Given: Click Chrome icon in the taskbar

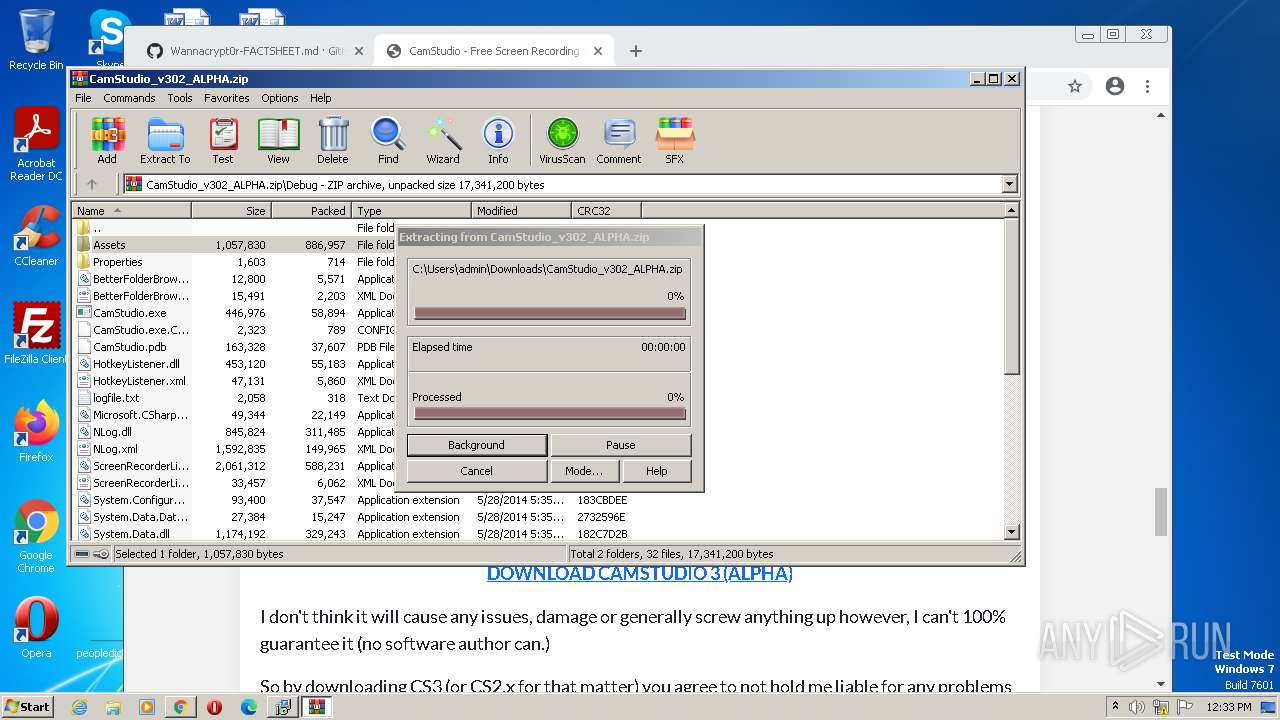Looking at the screenshot, I should pos(180,706).
